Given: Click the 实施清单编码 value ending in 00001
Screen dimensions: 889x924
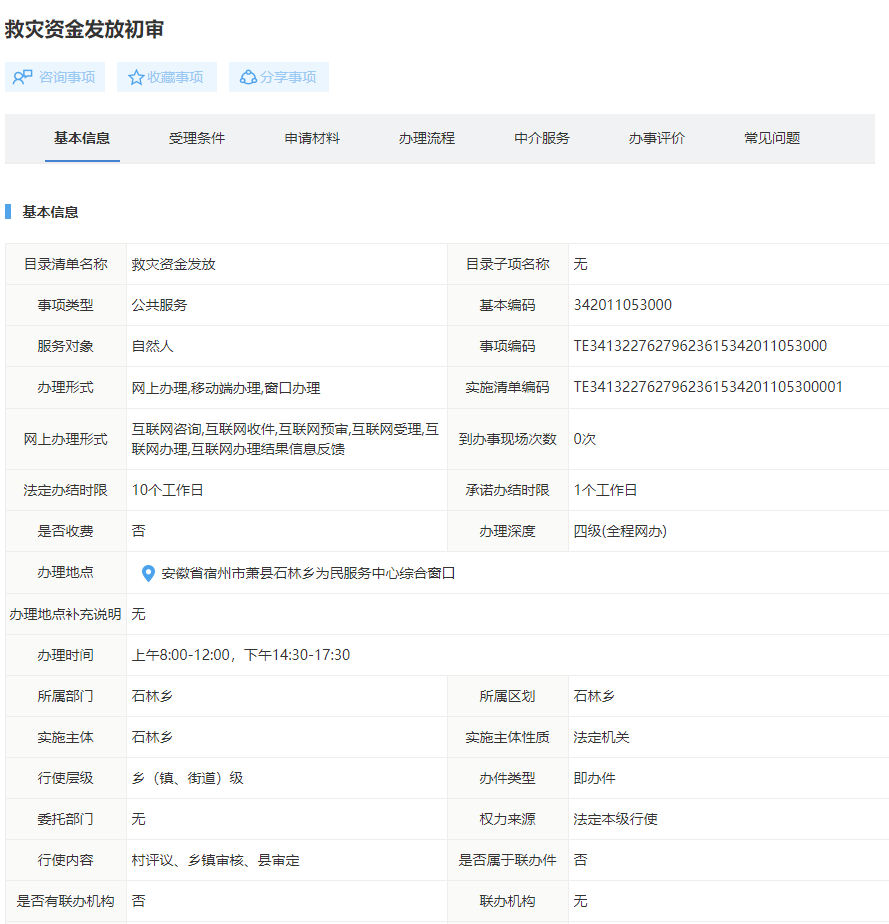Looking at the screenshot, I should pos(708,387).
